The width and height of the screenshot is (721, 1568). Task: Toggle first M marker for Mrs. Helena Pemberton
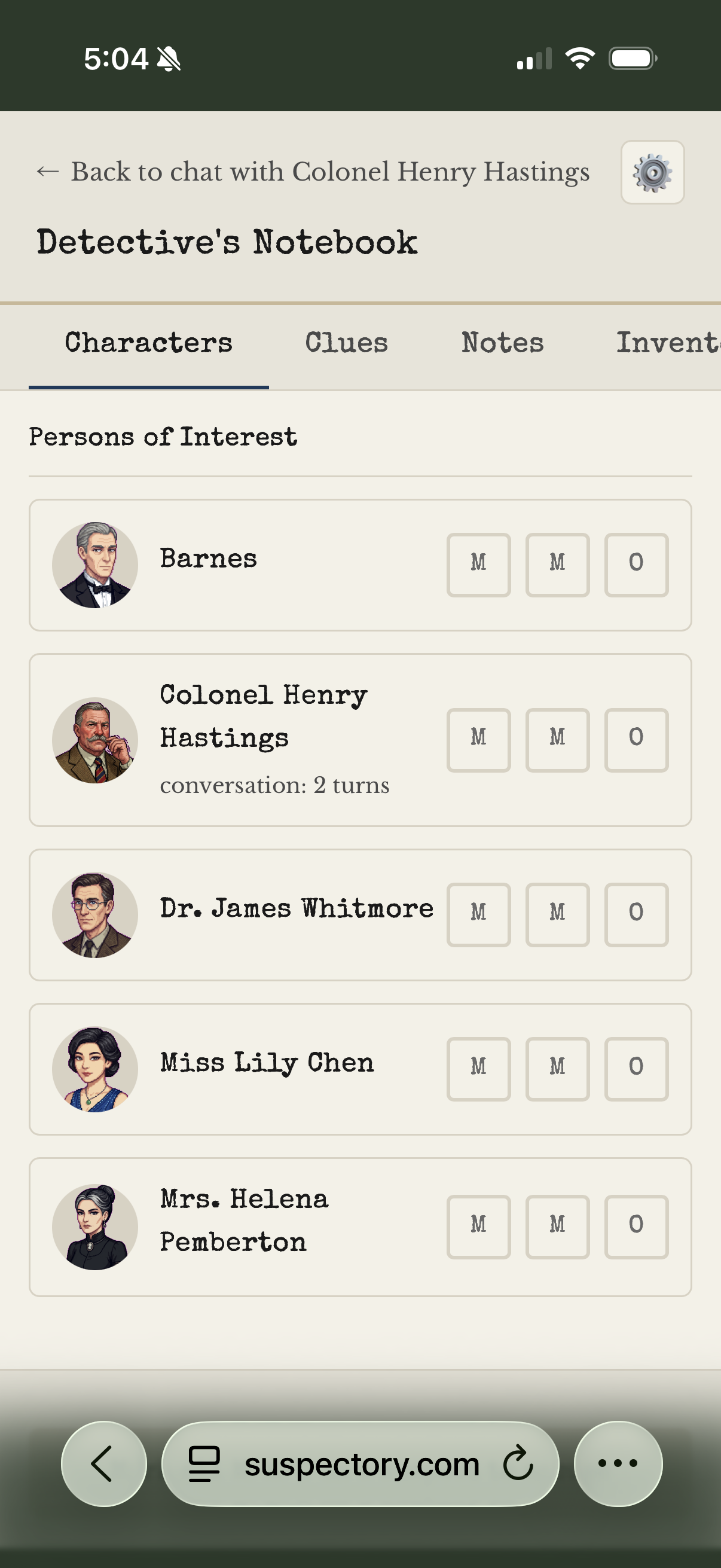coord(478,1227)
